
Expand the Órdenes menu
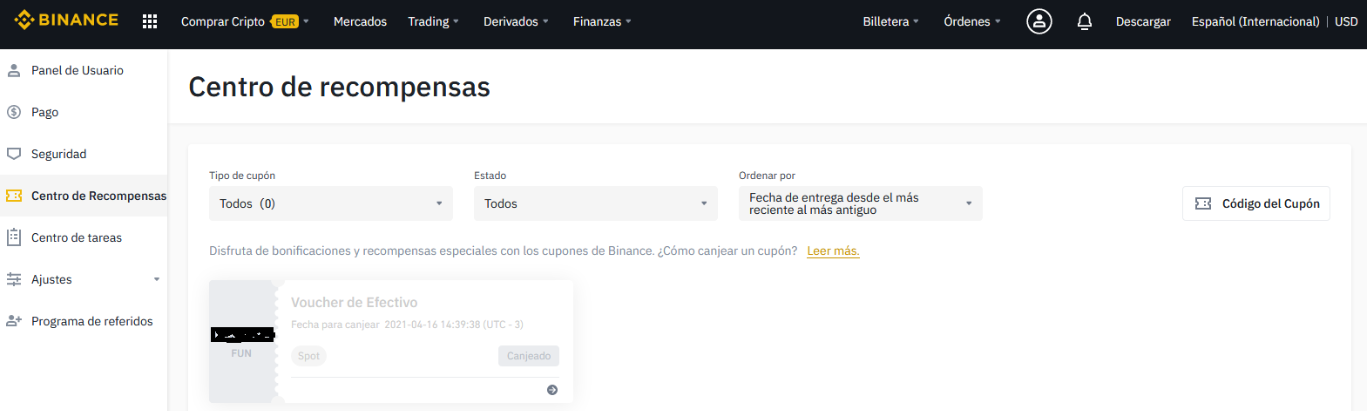click(972, 21)
